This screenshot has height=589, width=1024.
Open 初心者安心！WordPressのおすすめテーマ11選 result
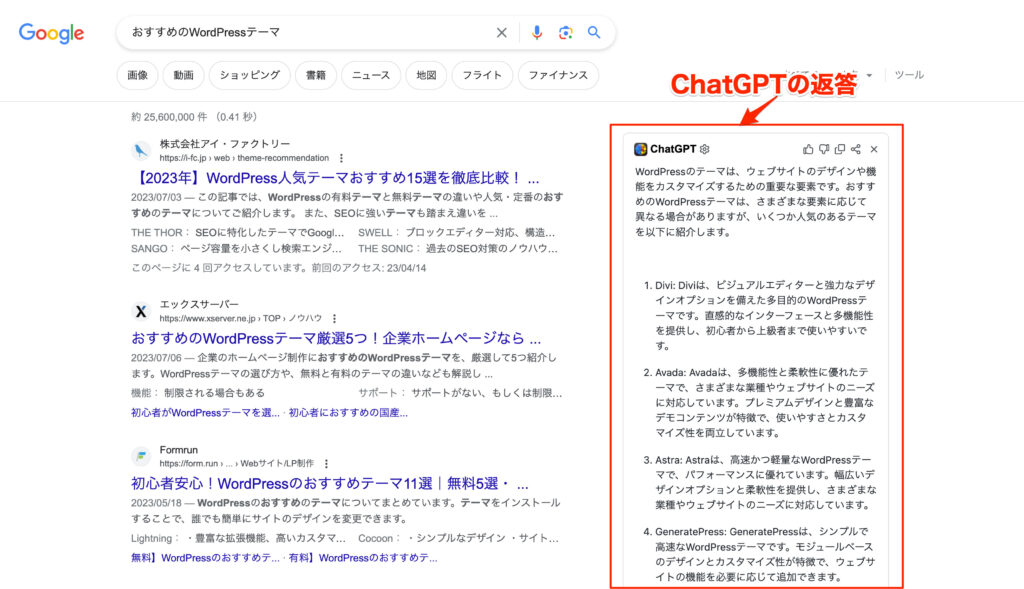(x=330, y=484)
